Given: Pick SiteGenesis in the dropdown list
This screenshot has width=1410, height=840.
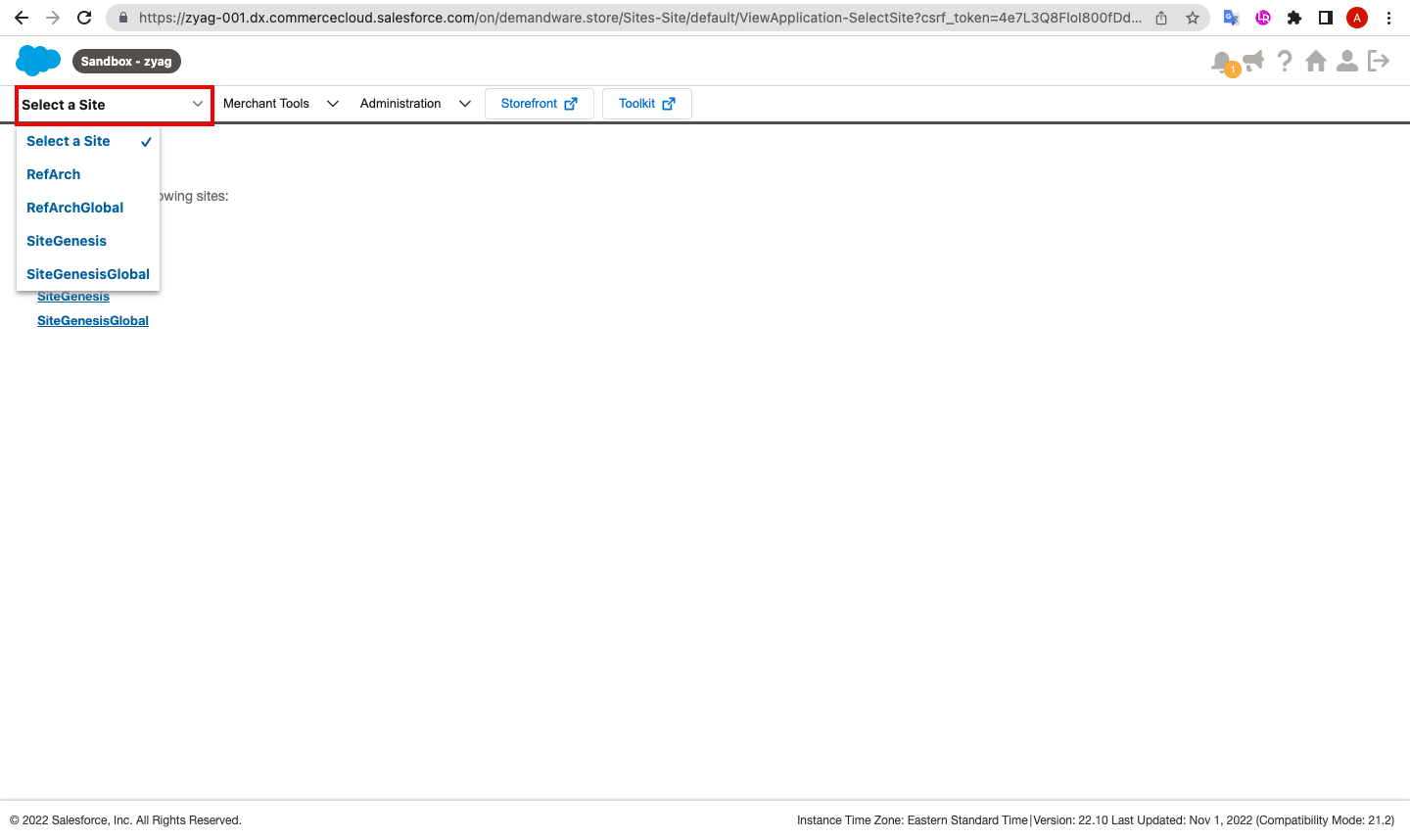Looking at the screenshot, I should [67, 241].
